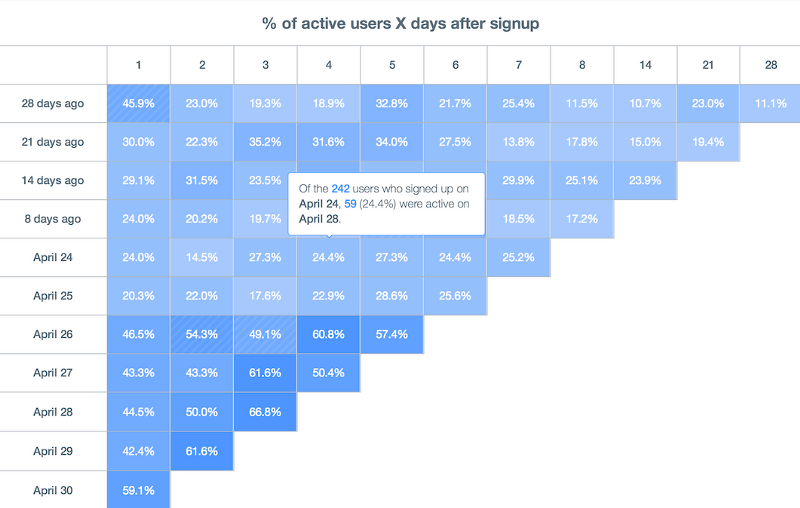This screenshot has width=800, height=508.
Task: Click the 60.8% cell in the April 26 row
Action: [x=328, y=335]
